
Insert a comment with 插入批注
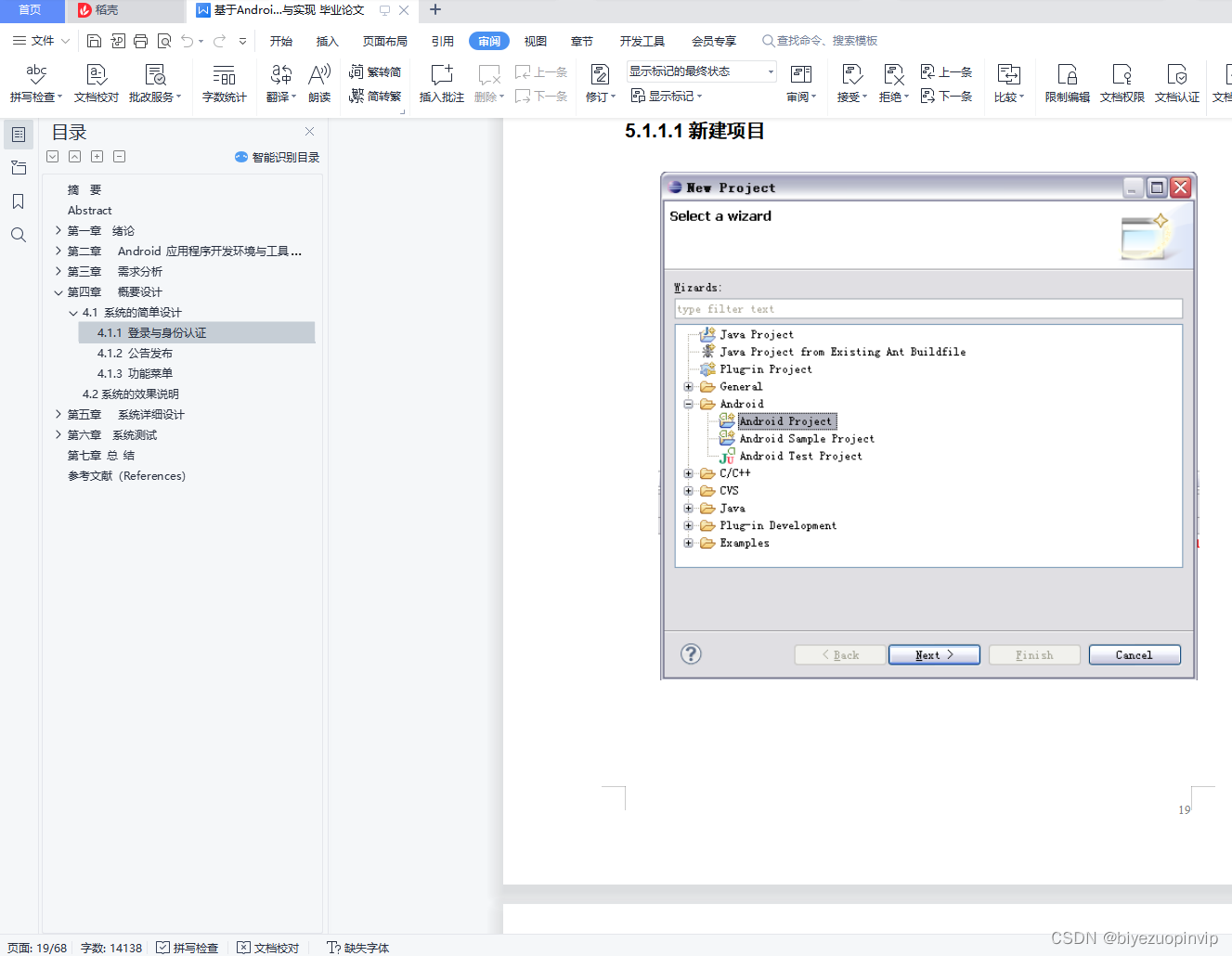tap(441, 83)
